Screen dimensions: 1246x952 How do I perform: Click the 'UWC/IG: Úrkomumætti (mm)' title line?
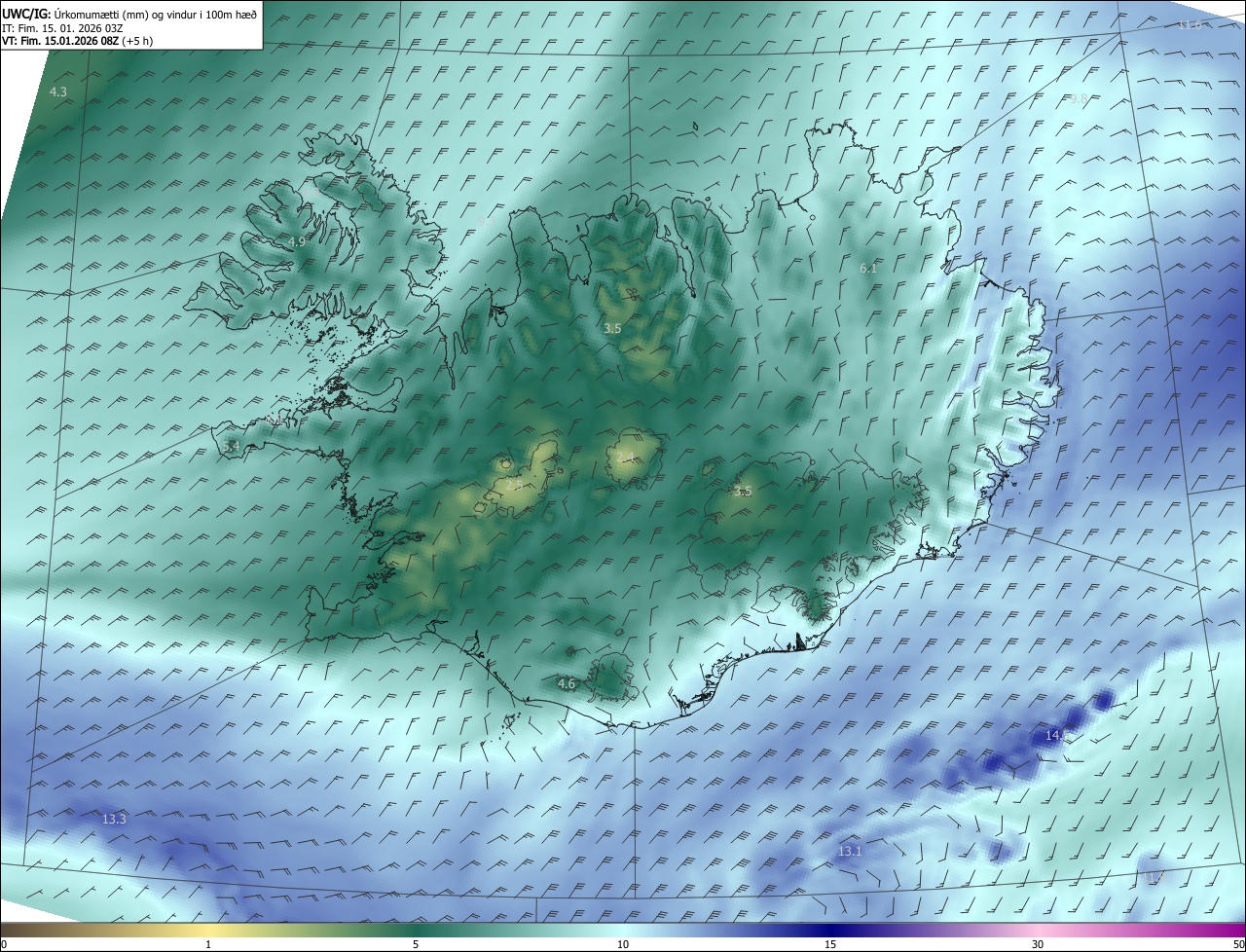coord(129,14)
